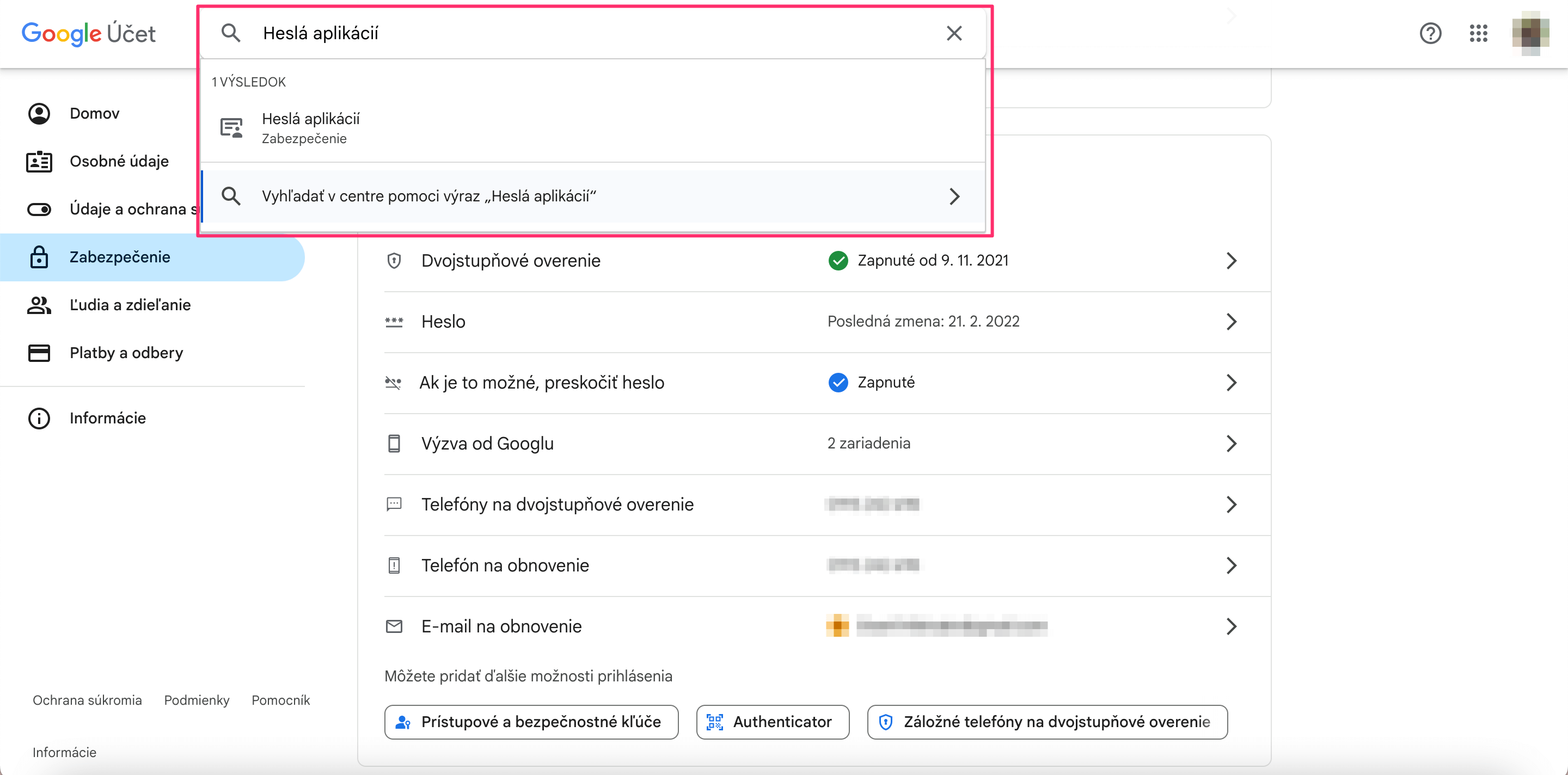Open the Help question mark icon
Viewport: 1568px width, 775px height.
click(x=1430, y=33)
